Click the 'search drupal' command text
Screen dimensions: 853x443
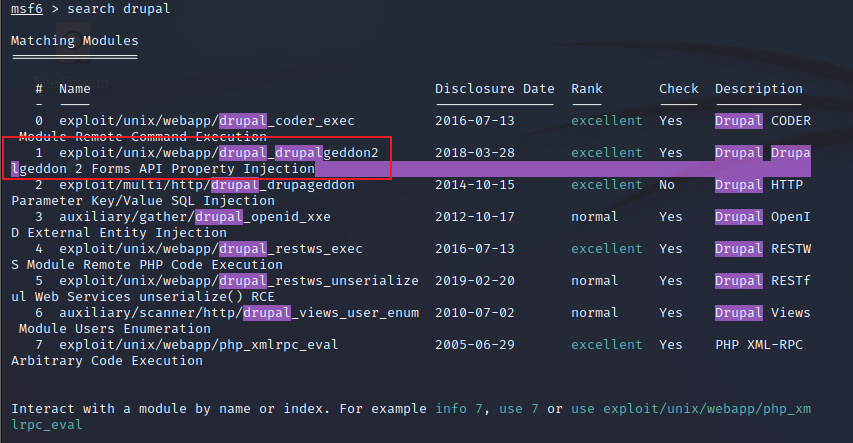pos(119,9)
